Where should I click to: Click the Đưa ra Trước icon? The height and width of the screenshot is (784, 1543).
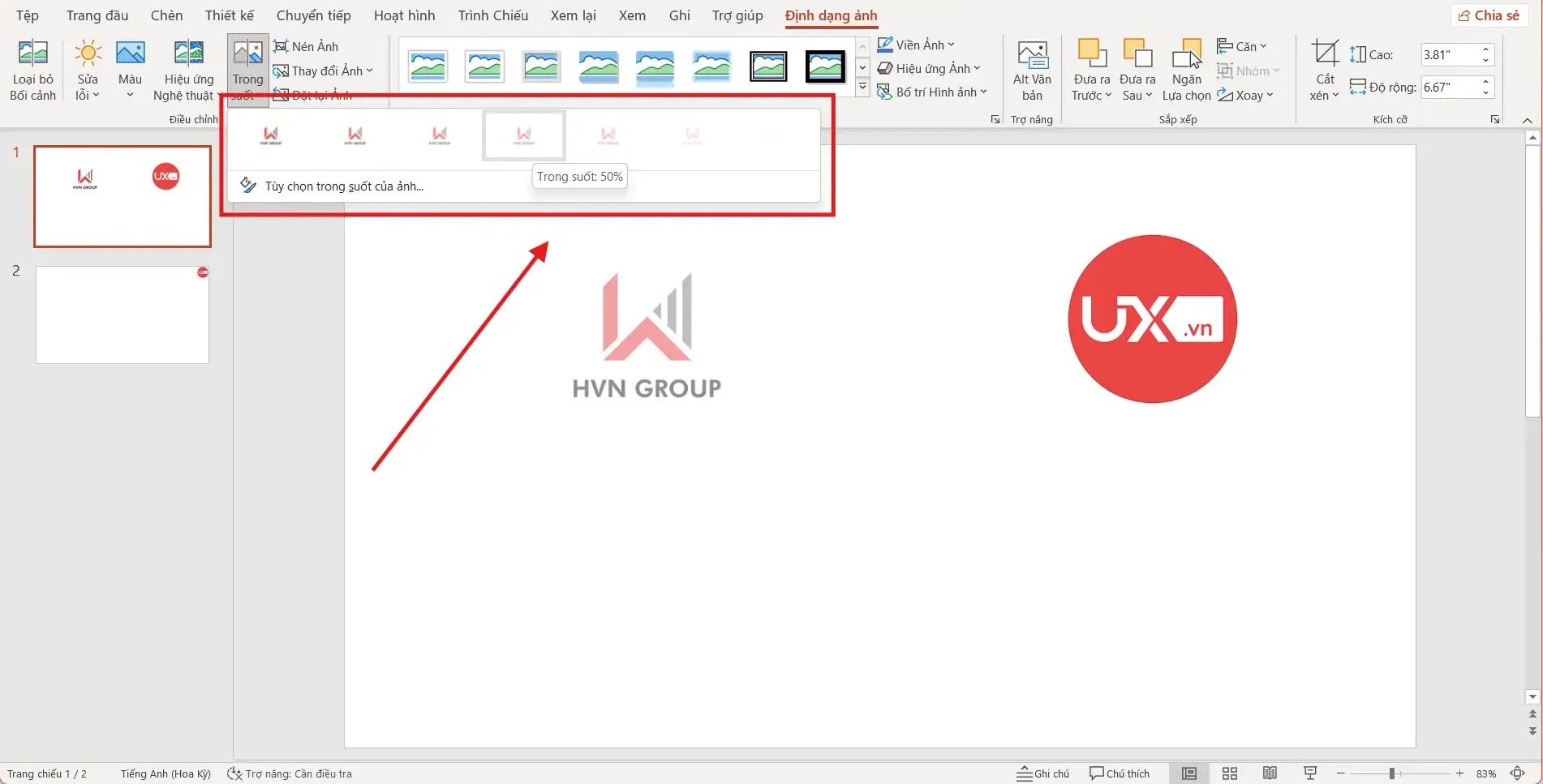pos(1092,54)
